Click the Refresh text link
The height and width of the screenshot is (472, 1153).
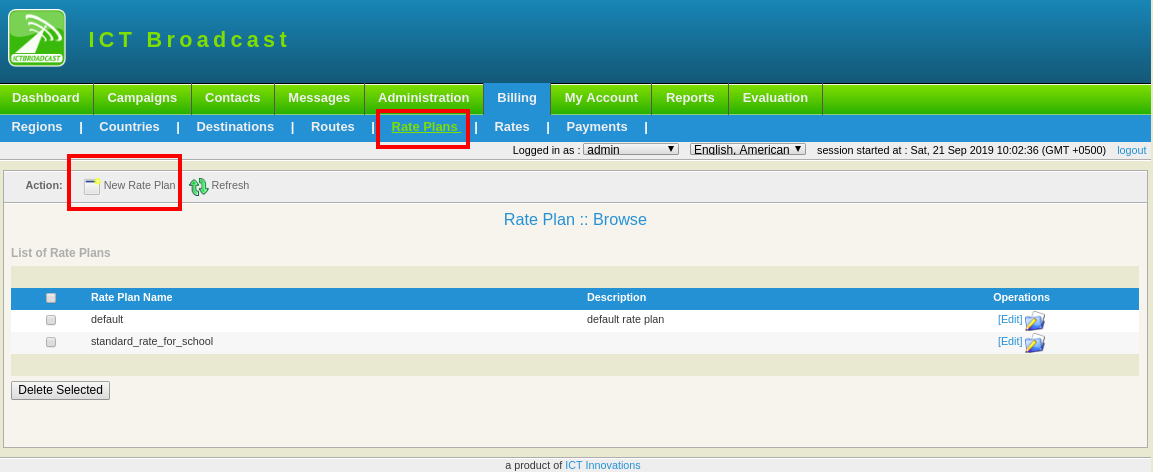(230, 185)
